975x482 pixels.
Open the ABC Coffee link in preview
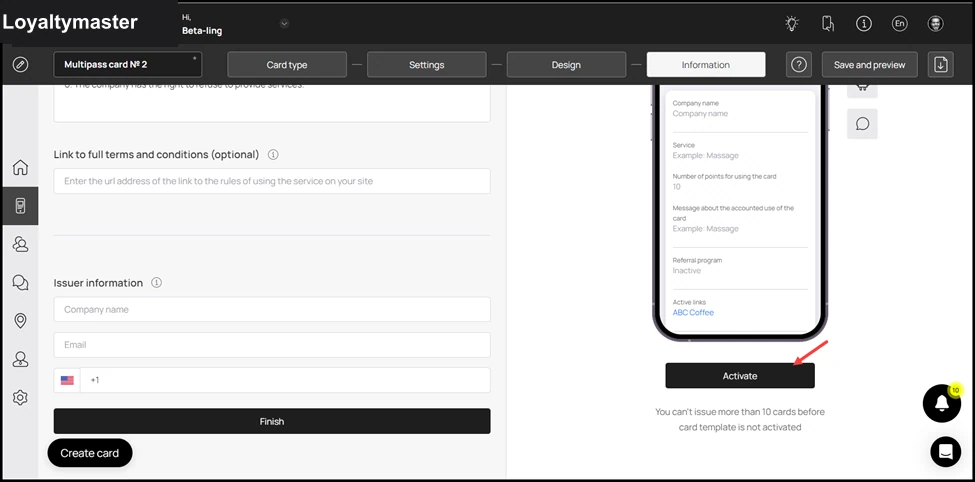click(693, 312)
